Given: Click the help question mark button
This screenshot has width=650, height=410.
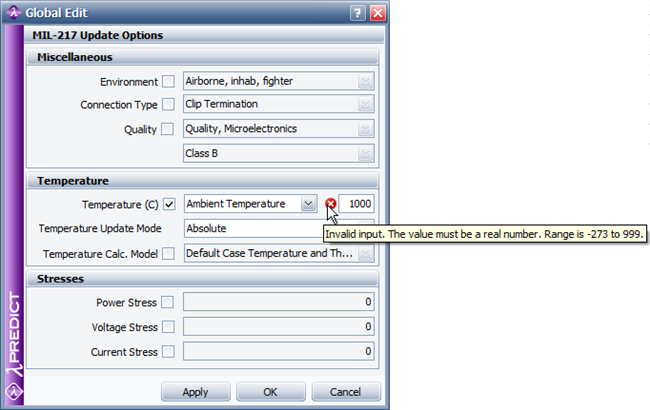Looking at the screenshot, I should click(x=357, y=13).
